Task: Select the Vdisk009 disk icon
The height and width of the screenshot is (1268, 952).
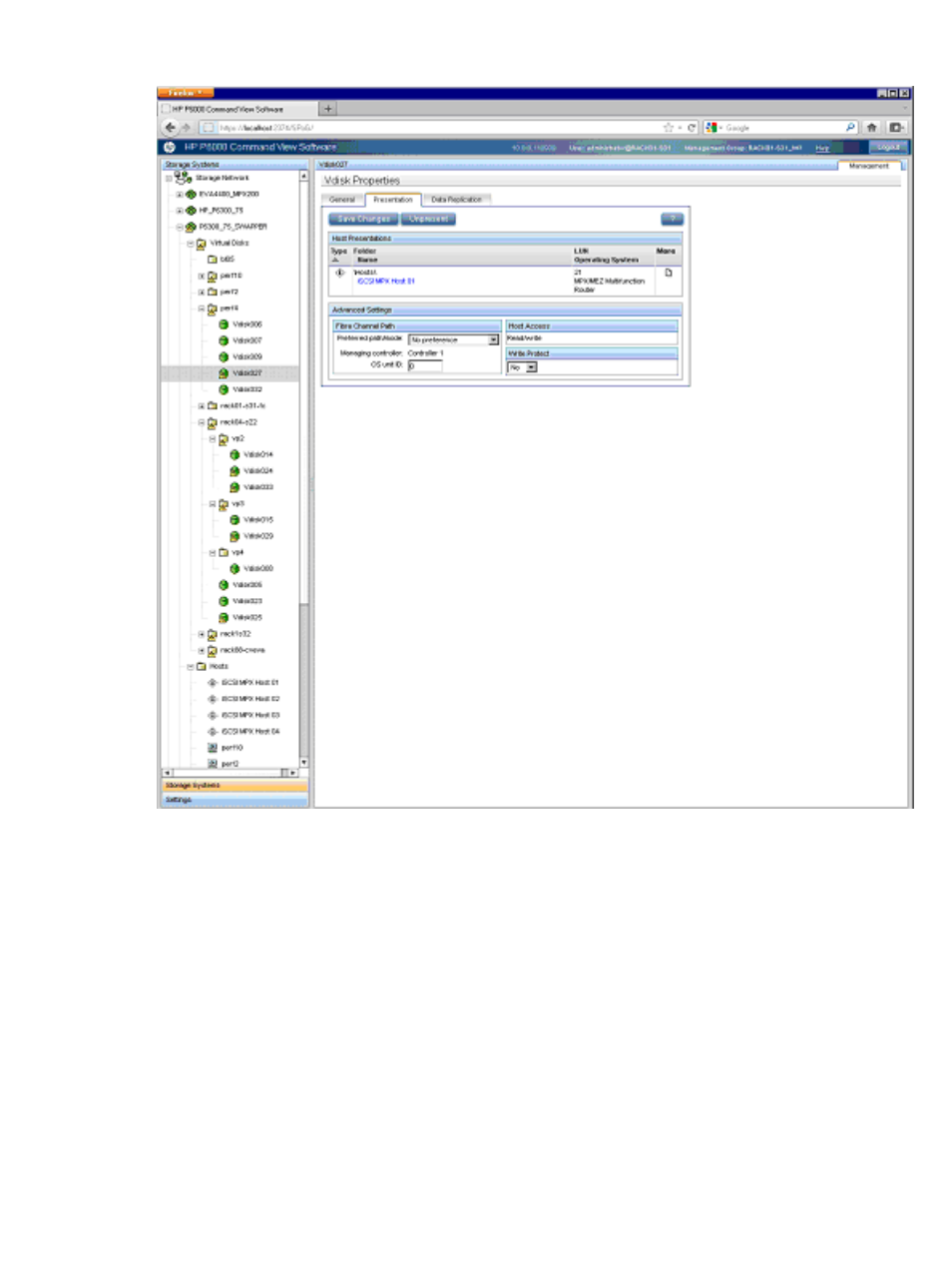Action: [x=224, y=356]
